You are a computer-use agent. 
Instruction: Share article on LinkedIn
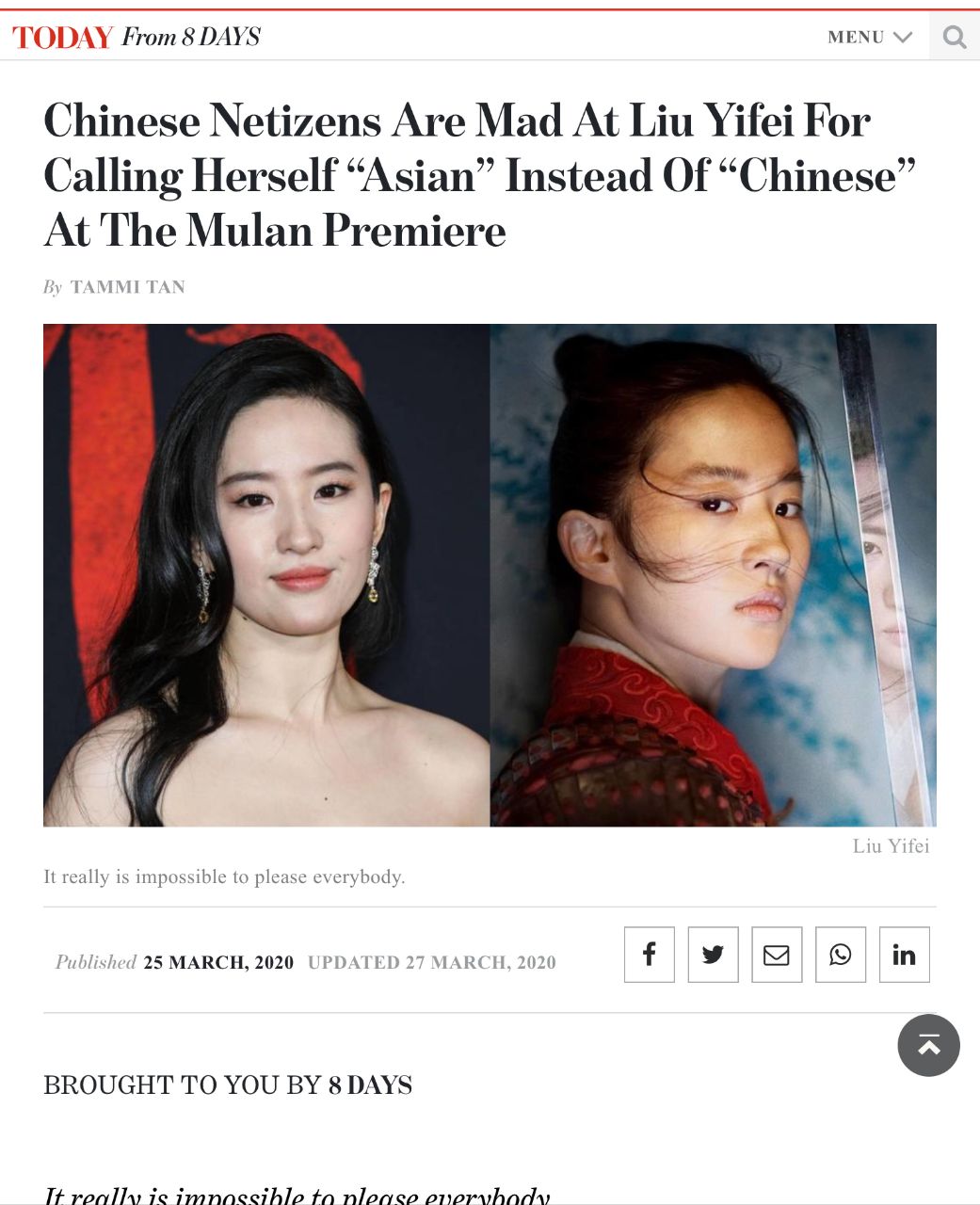coord(905,955)
